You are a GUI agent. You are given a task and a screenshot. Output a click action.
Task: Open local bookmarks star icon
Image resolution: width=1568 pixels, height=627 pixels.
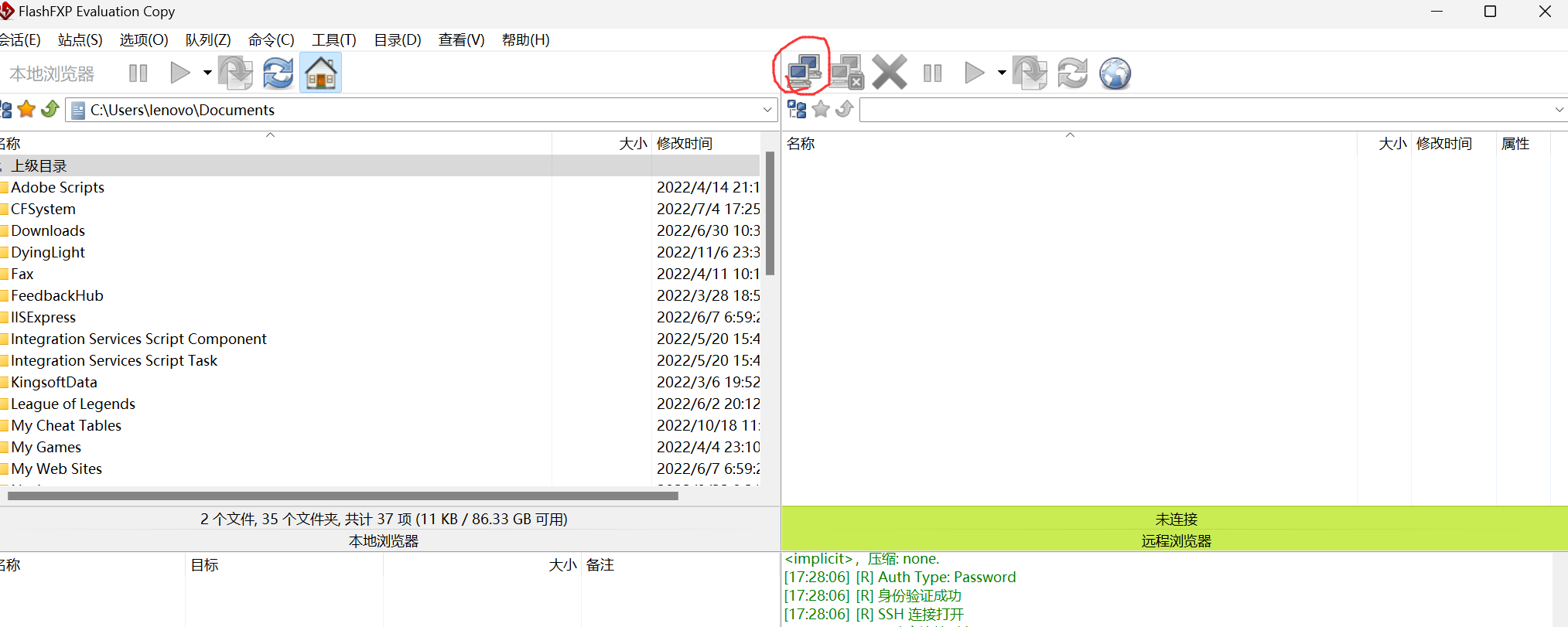pyautogui.click(x=26, y=110)
